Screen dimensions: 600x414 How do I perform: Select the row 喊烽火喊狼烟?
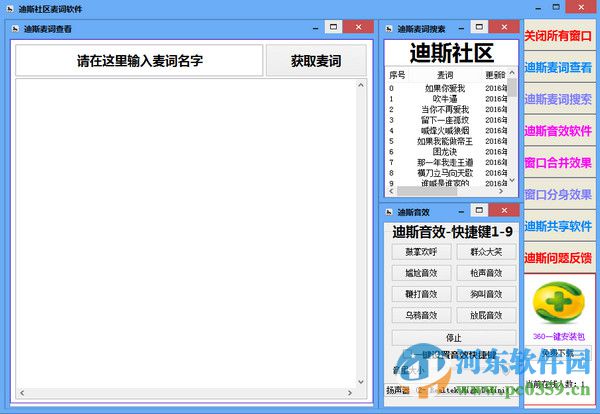point(445,131)
